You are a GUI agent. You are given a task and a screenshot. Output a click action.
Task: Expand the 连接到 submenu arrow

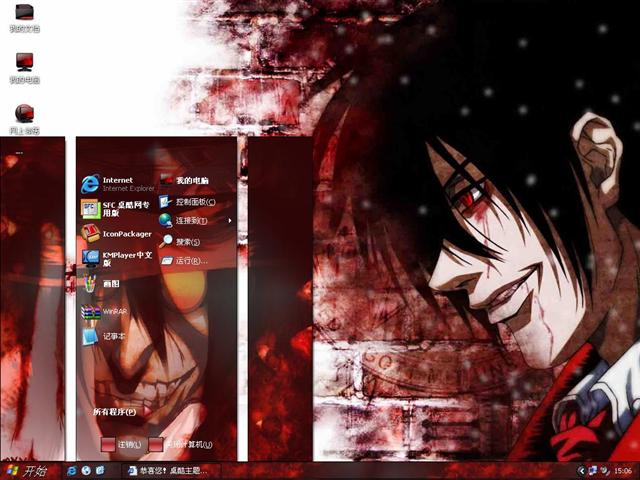point(230,221)
